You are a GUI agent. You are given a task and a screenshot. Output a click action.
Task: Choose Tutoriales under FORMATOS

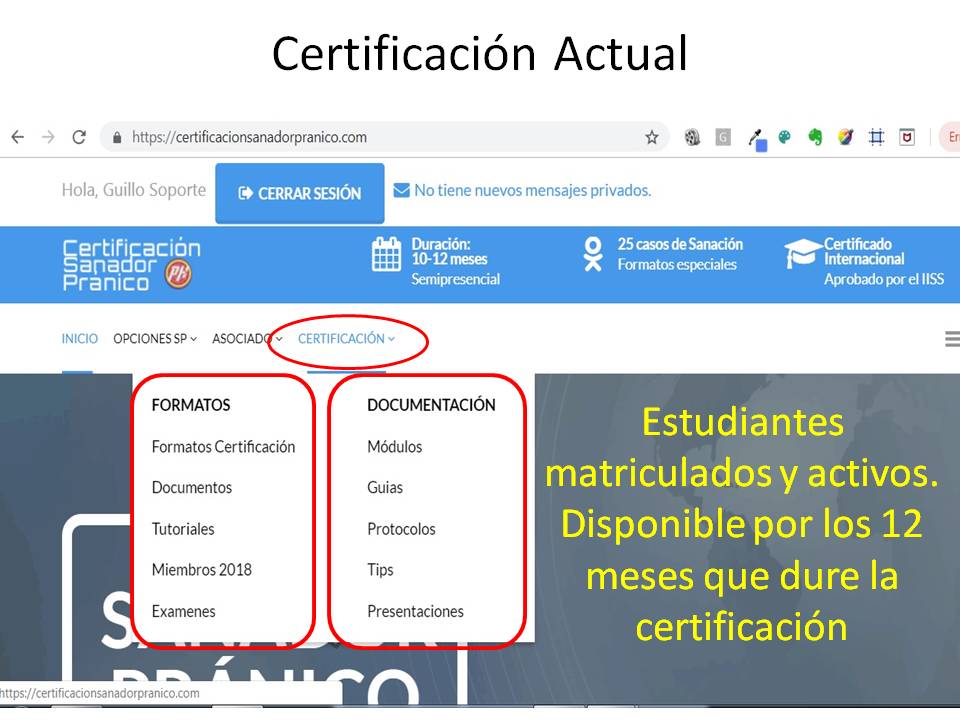pyautogui.click(x=183, y=529)
